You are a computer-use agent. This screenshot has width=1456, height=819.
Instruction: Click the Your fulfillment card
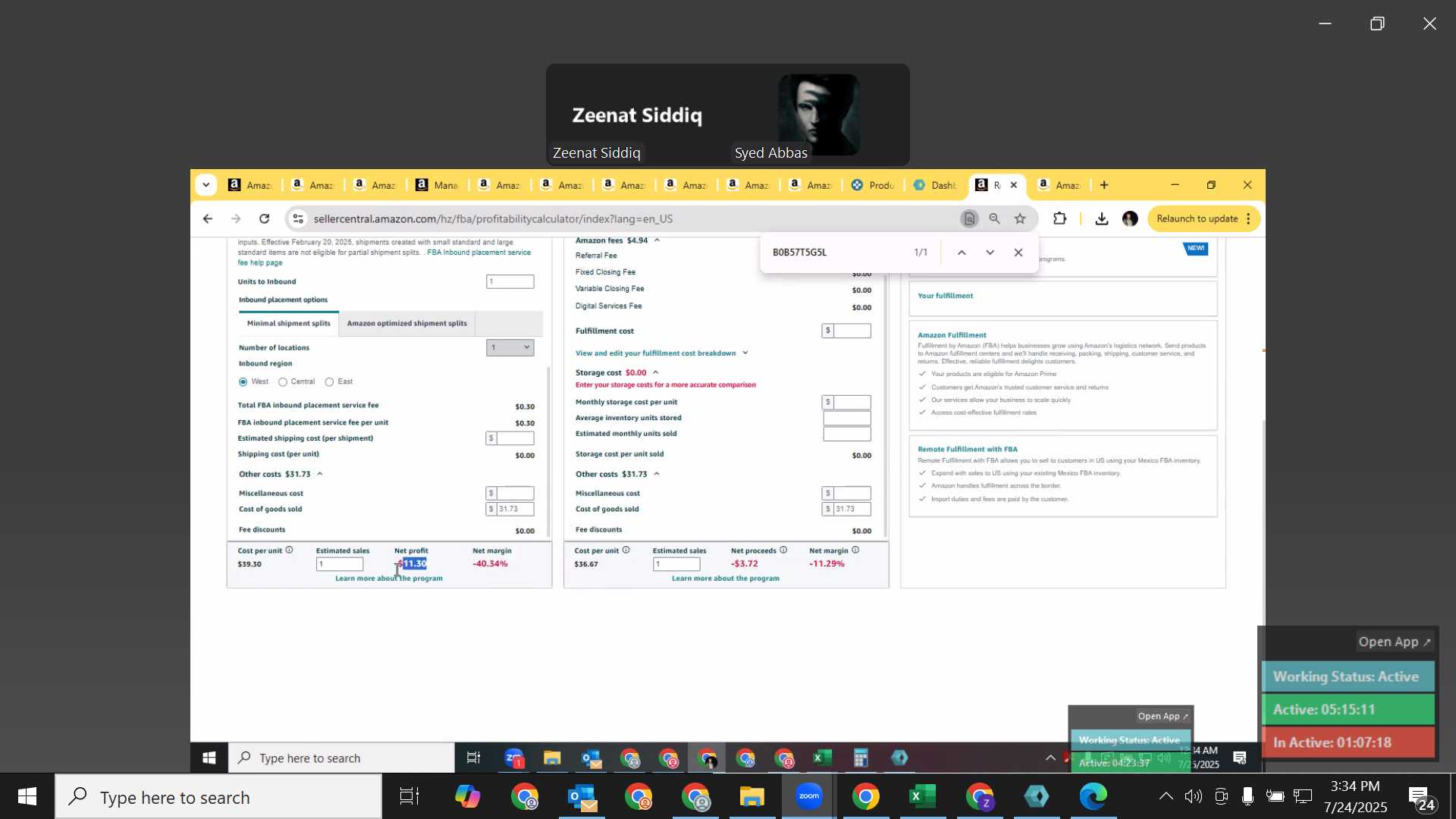[x=1063, y=299]
